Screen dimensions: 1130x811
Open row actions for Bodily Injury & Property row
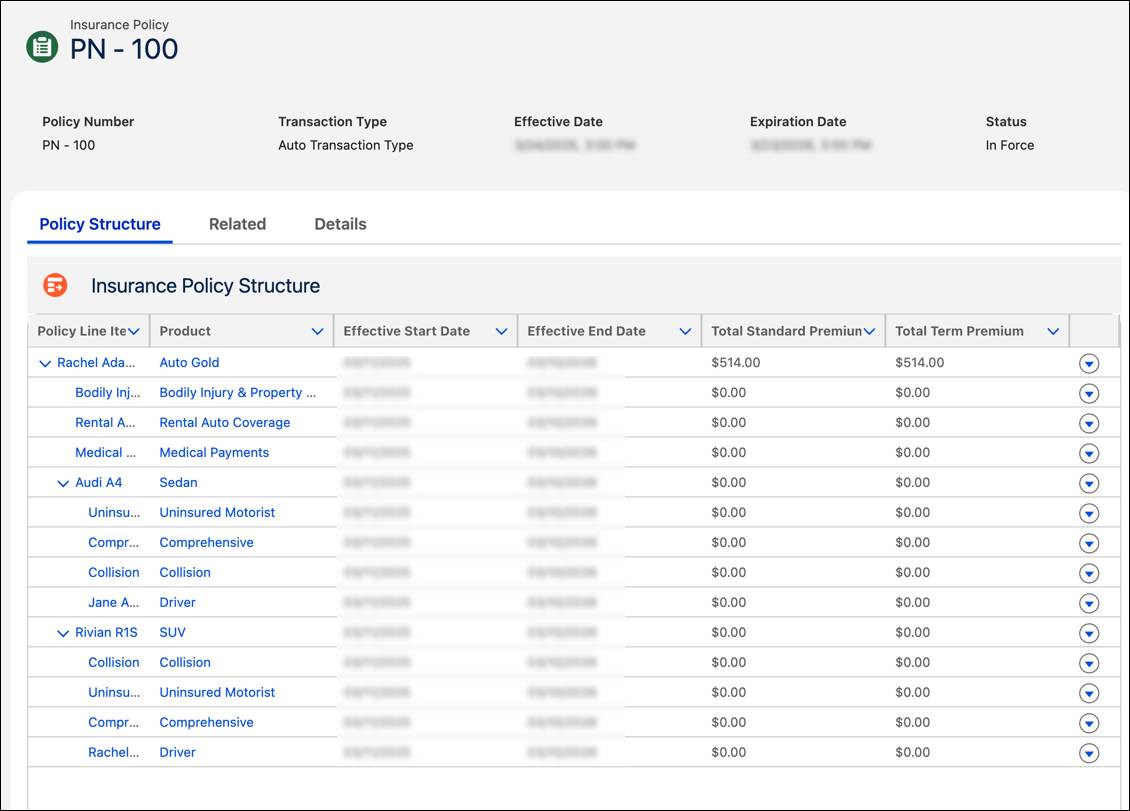1089,394
